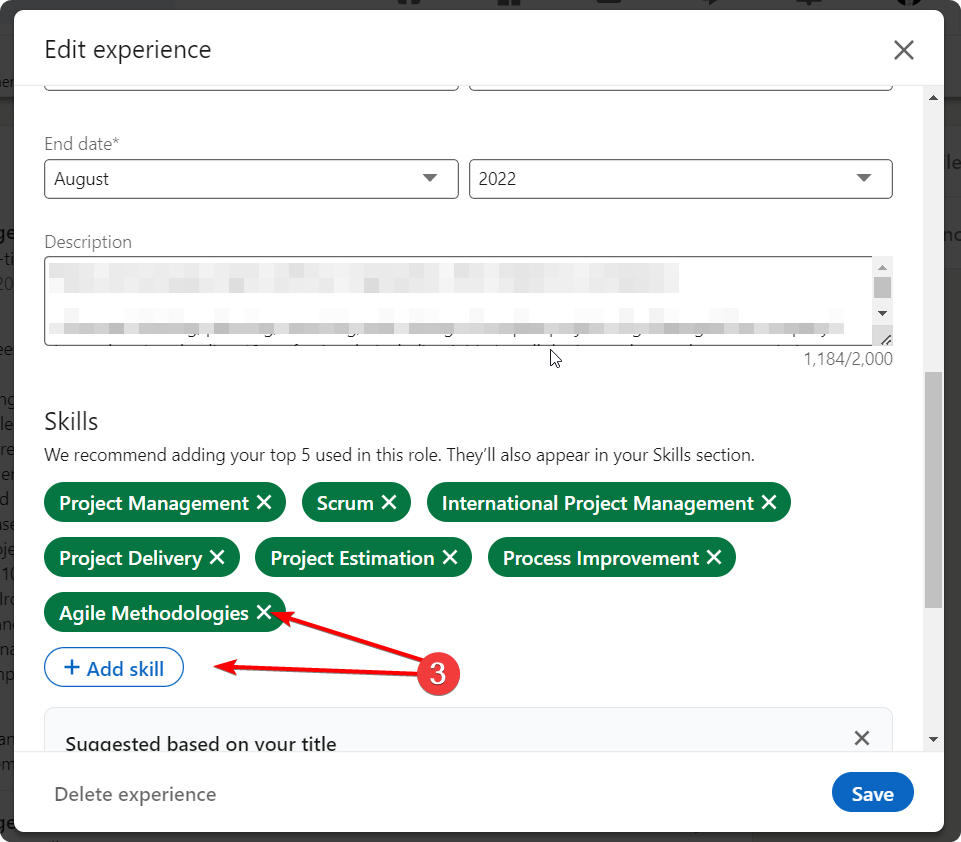Grab the description resize handle
Image resolution: width=961 pixels, height=842 pixels.
coord(885,339)
